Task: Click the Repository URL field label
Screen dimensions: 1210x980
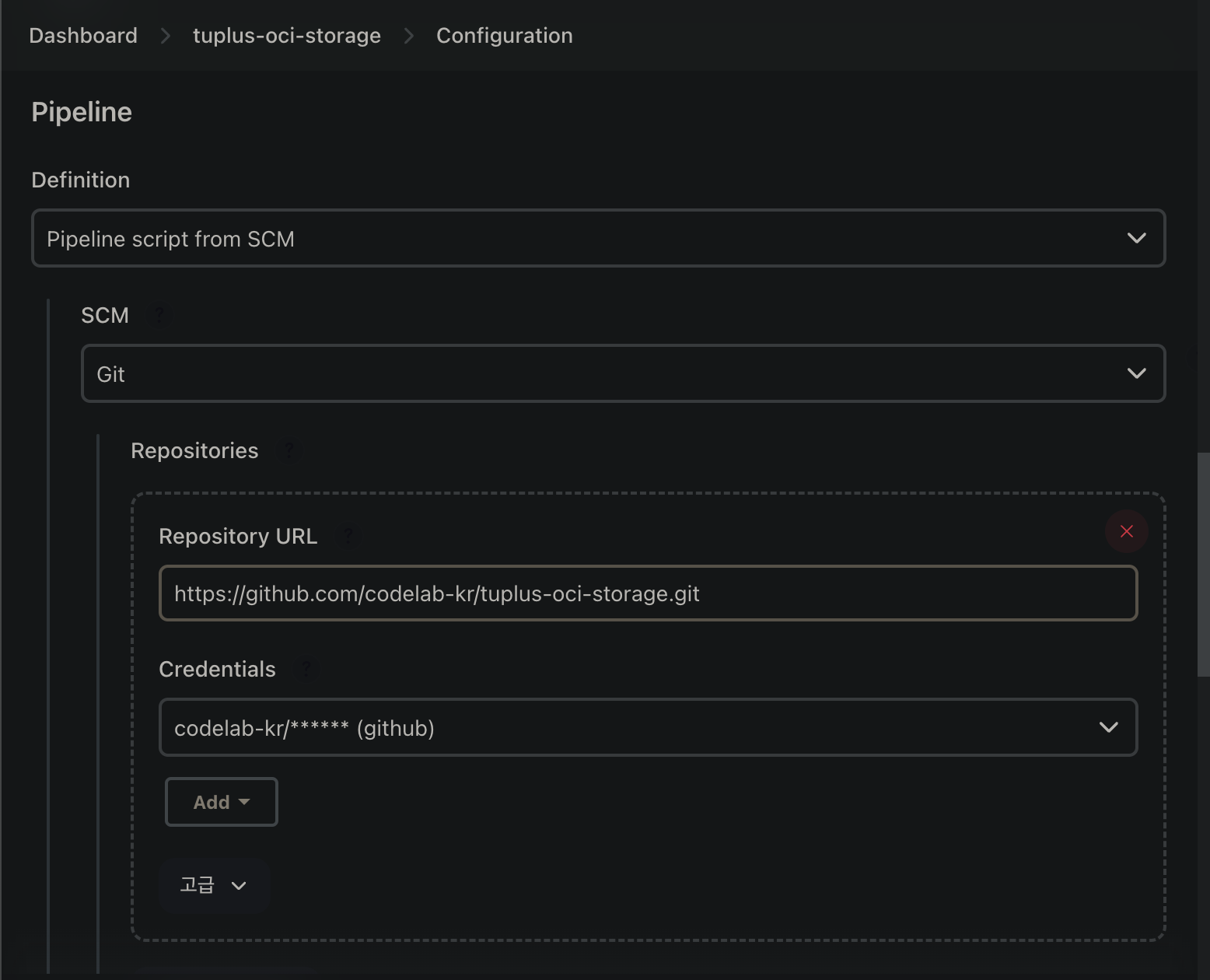Action: (238, 536)
